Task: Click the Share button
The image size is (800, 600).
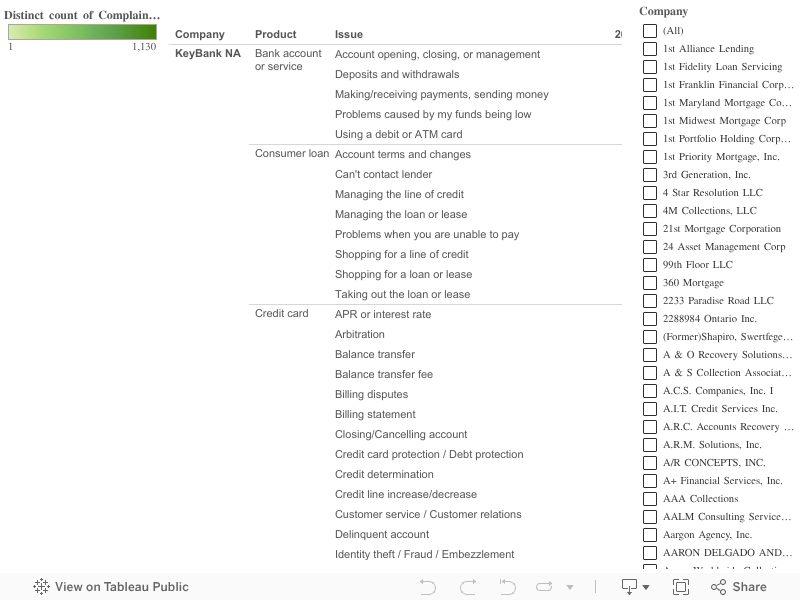Action: pyautogui.click(x=739, y=587)
